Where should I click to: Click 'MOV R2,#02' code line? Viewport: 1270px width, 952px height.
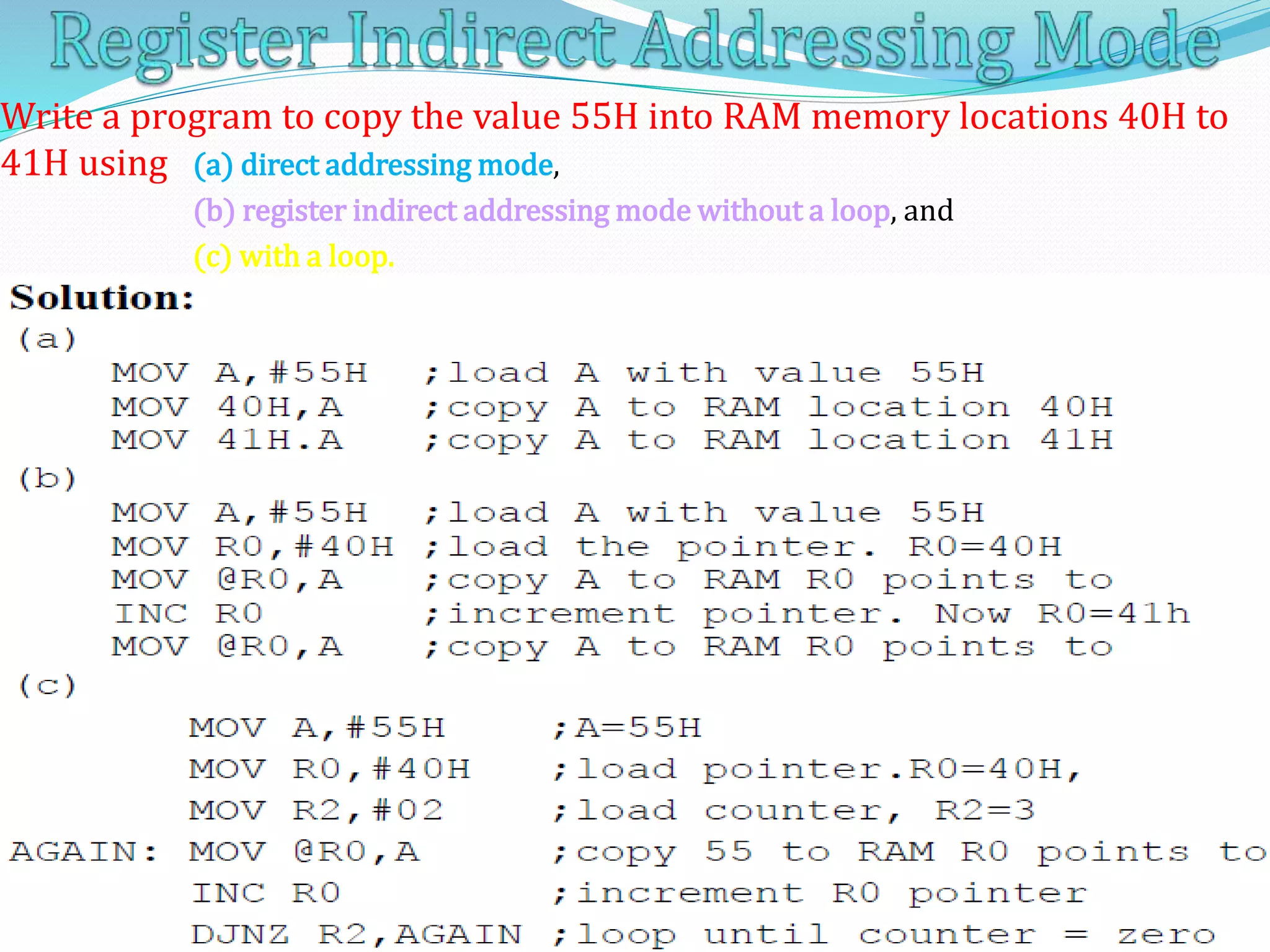pos(316,810)
